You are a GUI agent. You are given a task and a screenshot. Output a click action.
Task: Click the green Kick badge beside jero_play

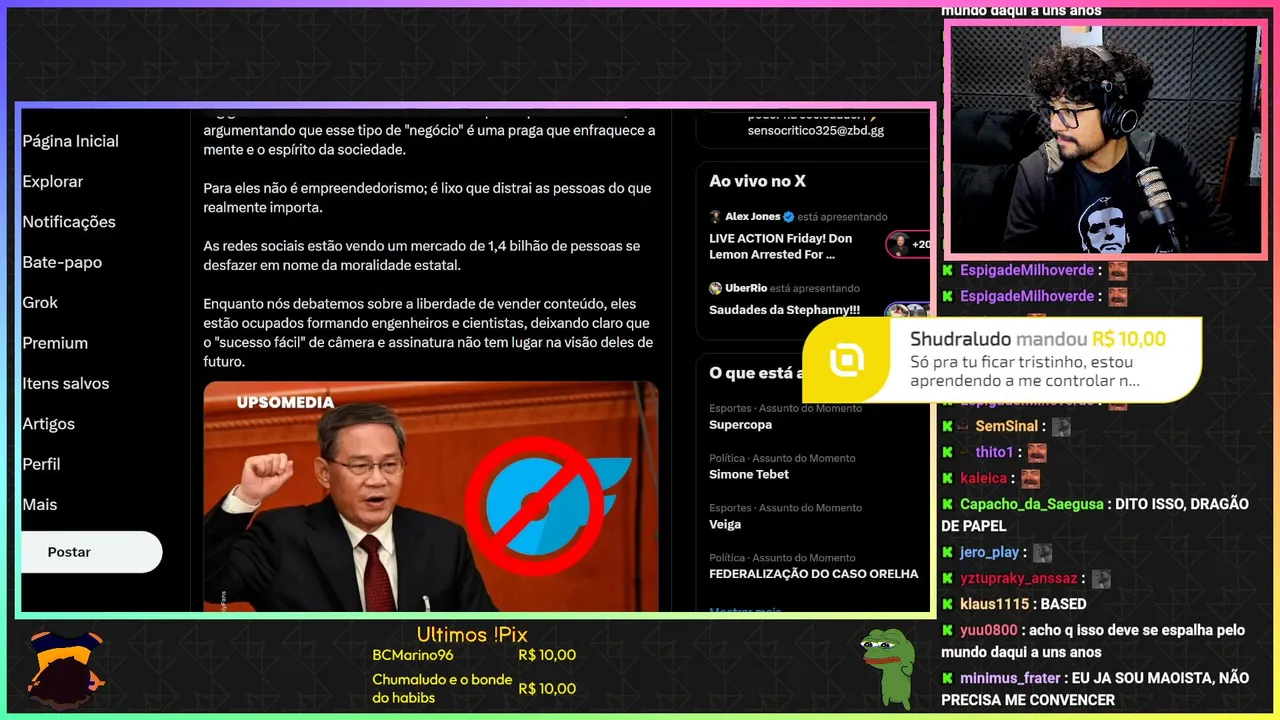(x=948, y=552)
